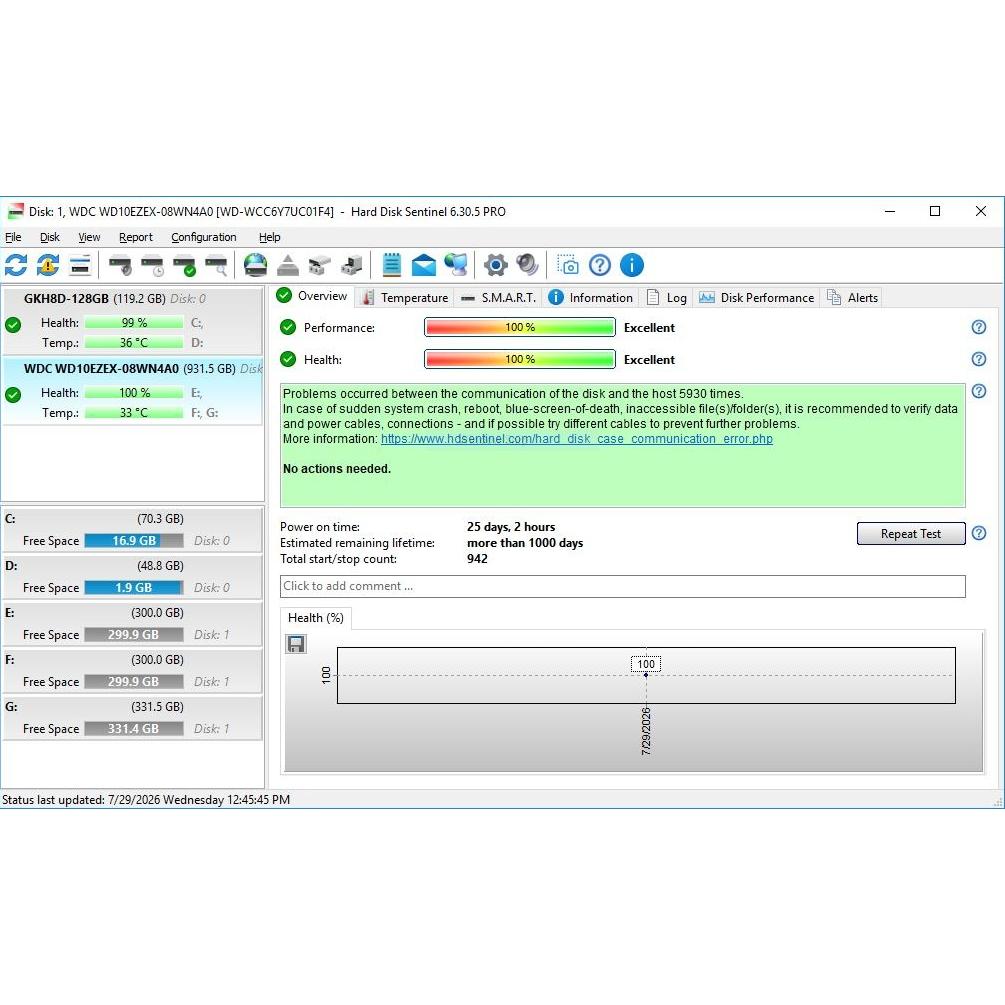Click the gray eject triangle toolbar icon
Viewport: 1005px width, 1005px height.
tap(288, 265)
